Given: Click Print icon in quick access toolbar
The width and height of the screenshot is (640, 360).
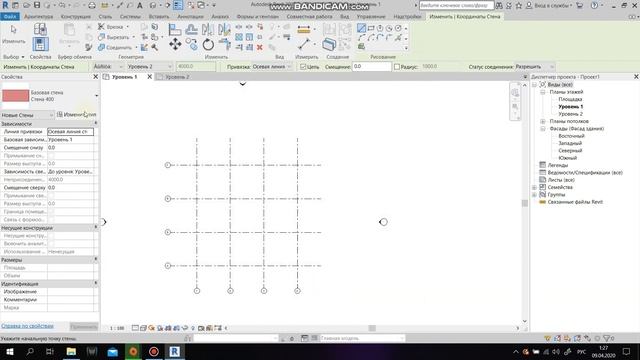Looking at the screenshot, I should 92,5.
